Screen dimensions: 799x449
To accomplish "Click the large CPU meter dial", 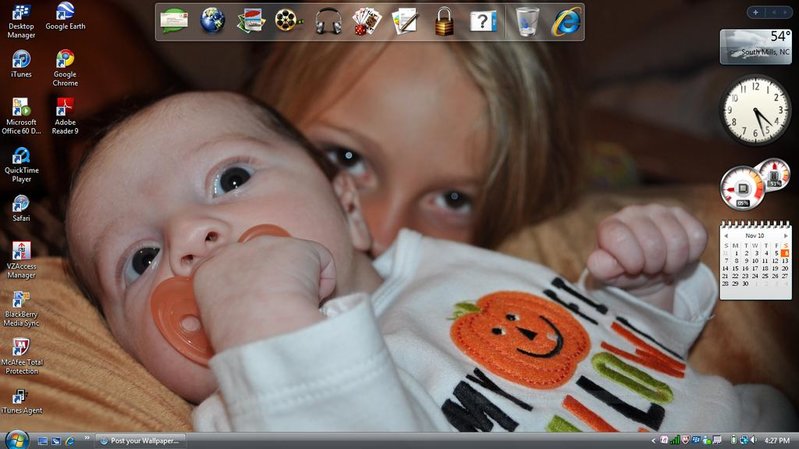I will (x=742, y=188).
